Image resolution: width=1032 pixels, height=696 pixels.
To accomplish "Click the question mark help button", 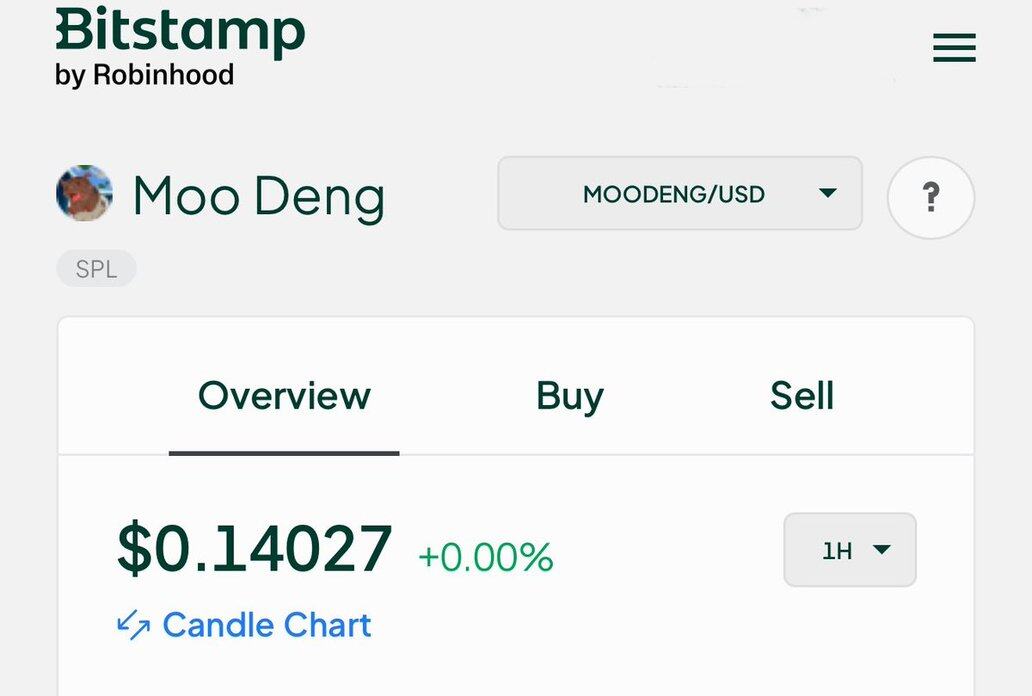I will click(931, 197).
